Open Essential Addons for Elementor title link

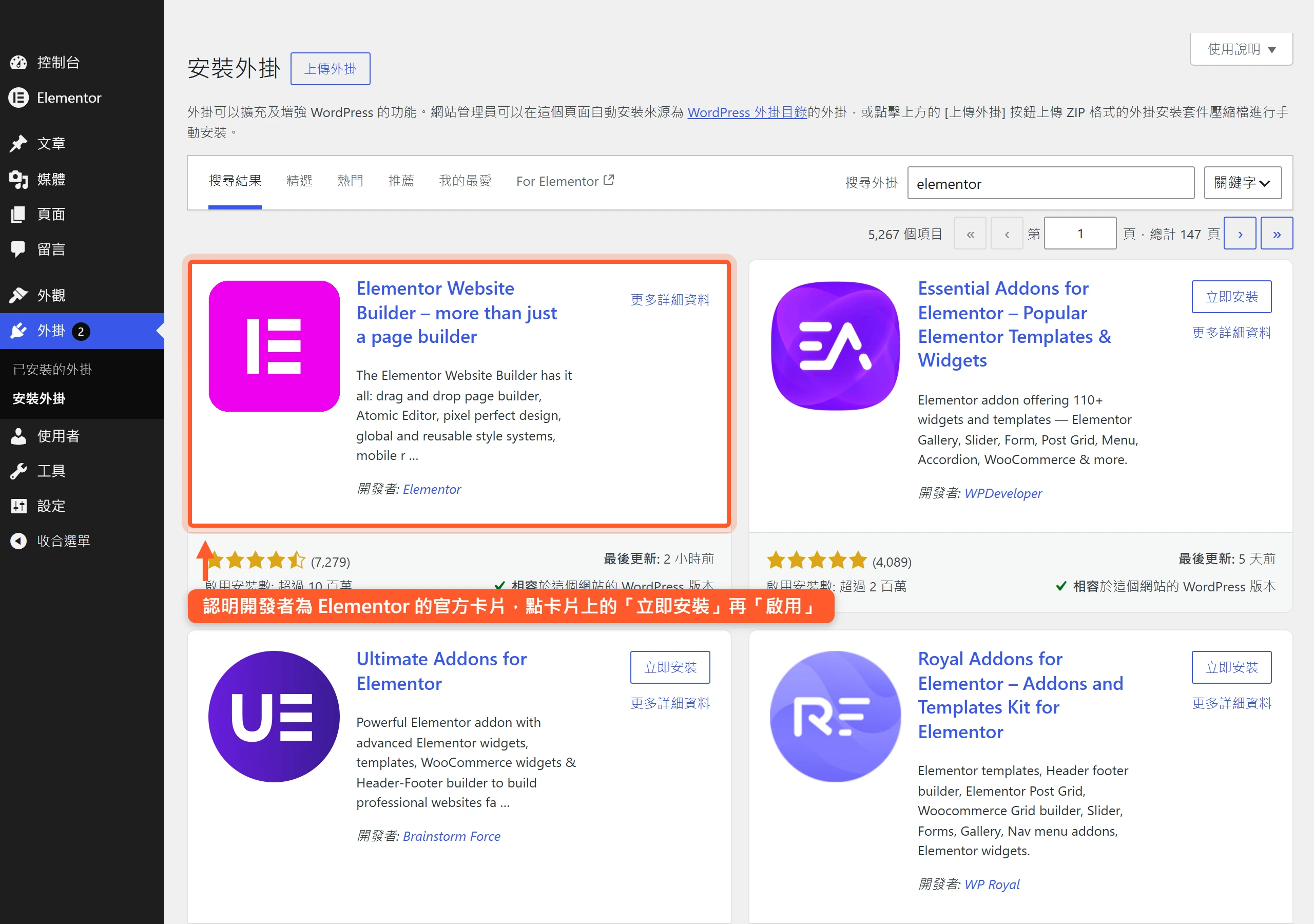(x=1015, y=324)
